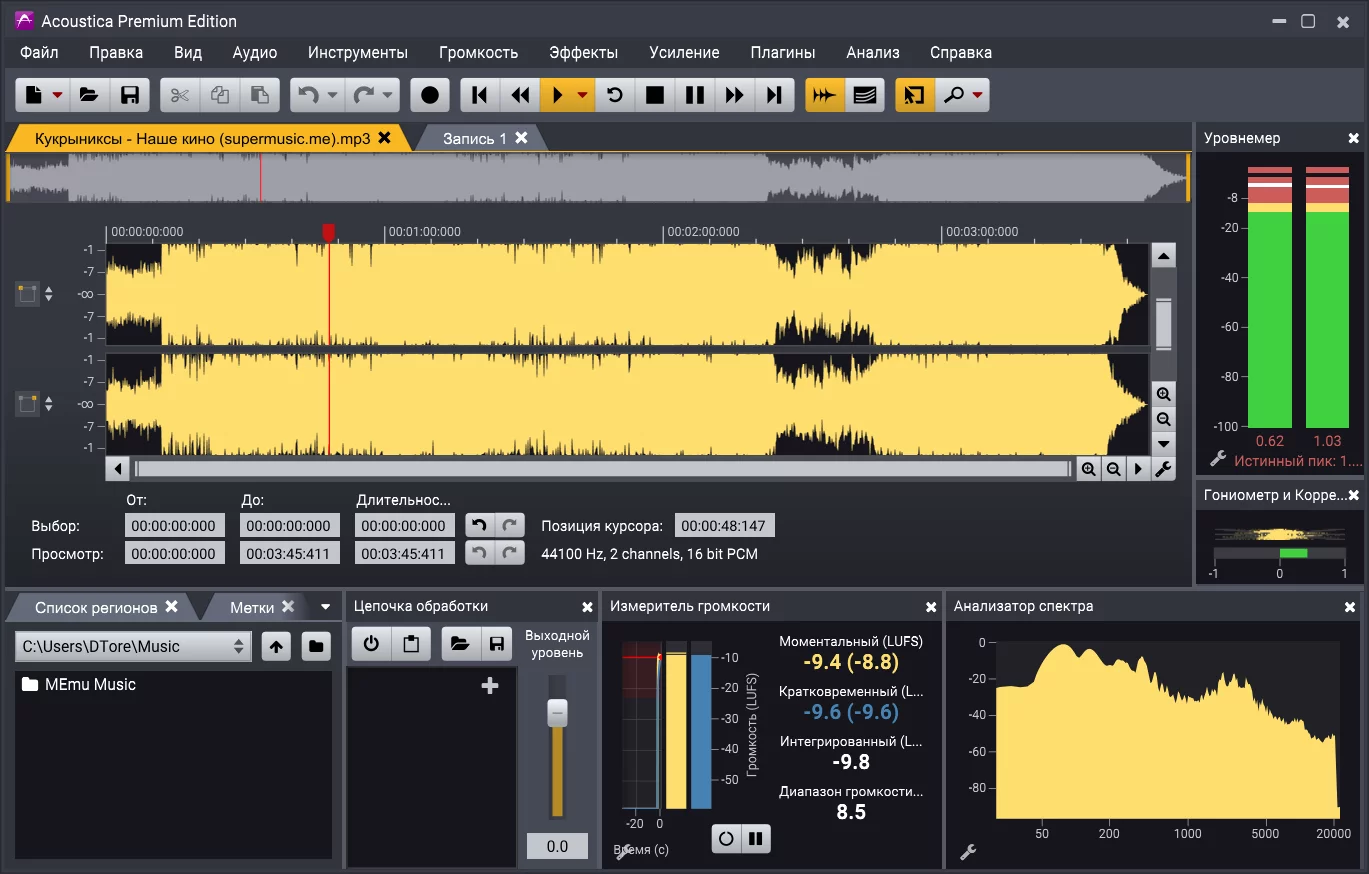Start recording with the Record button
The image size is (1369, 874).
click(x=430, y=95)
